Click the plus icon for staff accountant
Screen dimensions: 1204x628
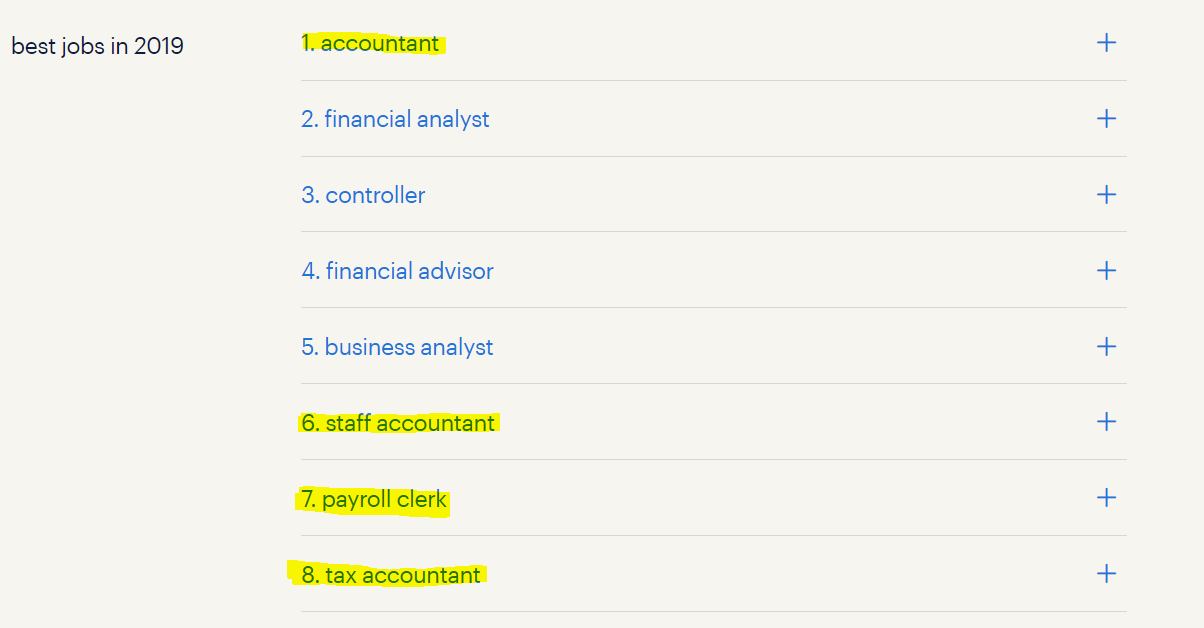[x=1106, y=422]
